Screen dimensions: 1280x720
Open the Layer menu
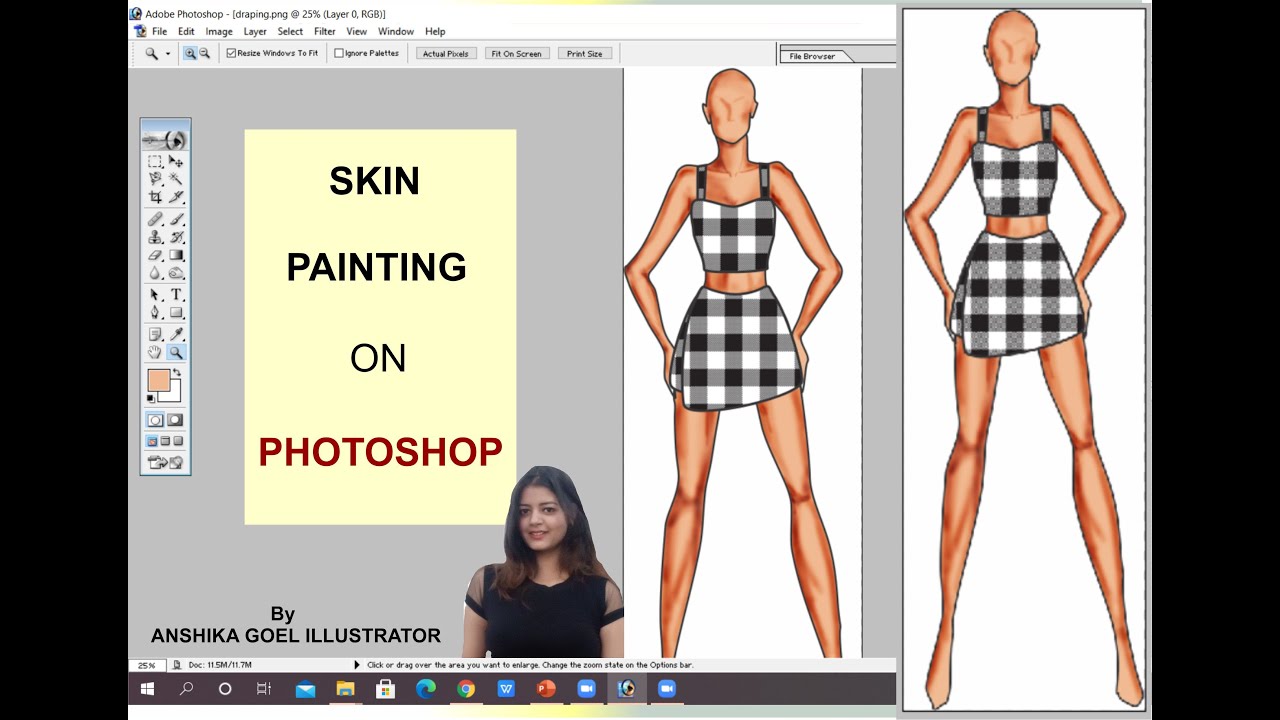pyautogui.click(x=255, y=32)
